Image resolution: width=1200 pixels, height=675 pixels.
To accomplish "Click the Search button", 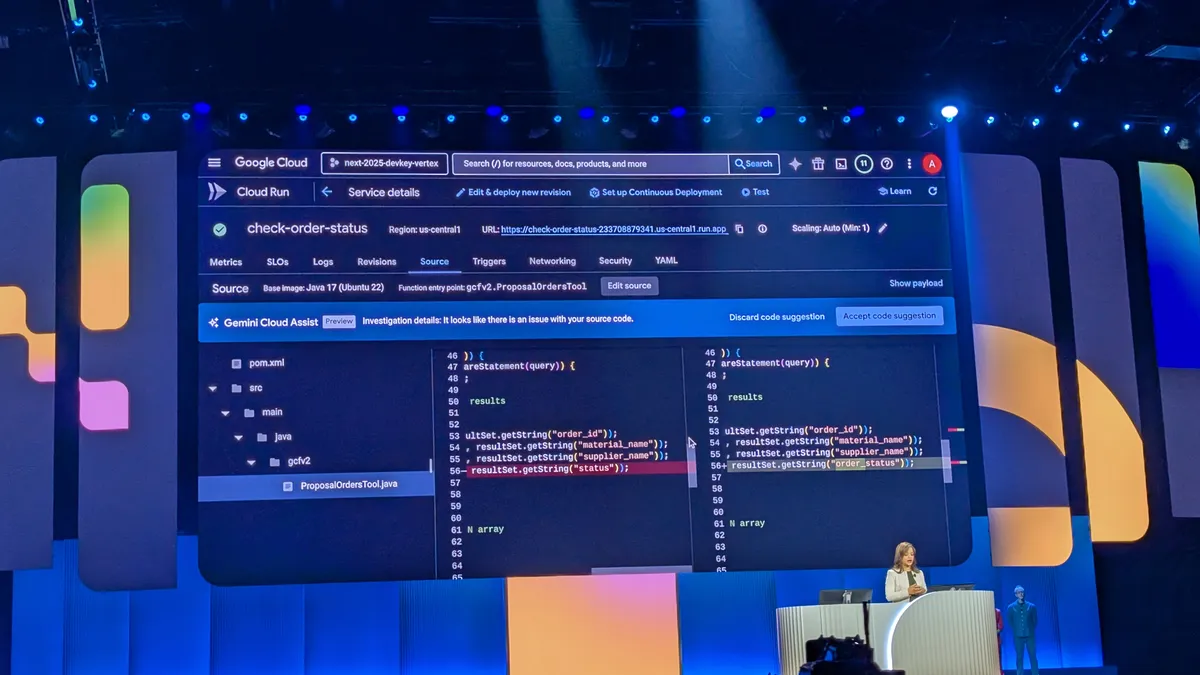I will [754, 164].
